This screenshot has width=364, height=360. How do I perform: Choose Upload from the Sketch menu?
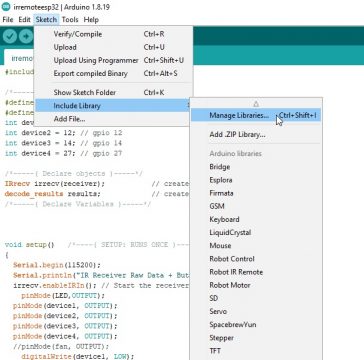(113, 47)
